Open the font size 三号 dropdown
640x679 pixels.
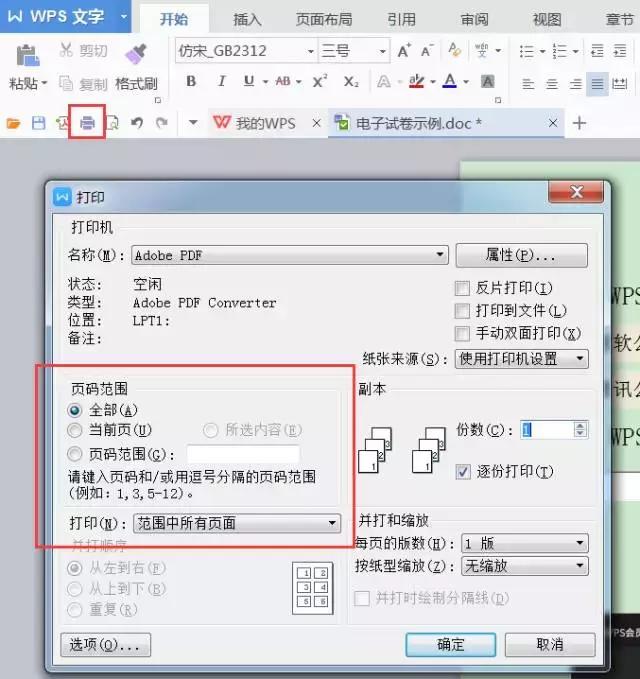tap(383, 52)
